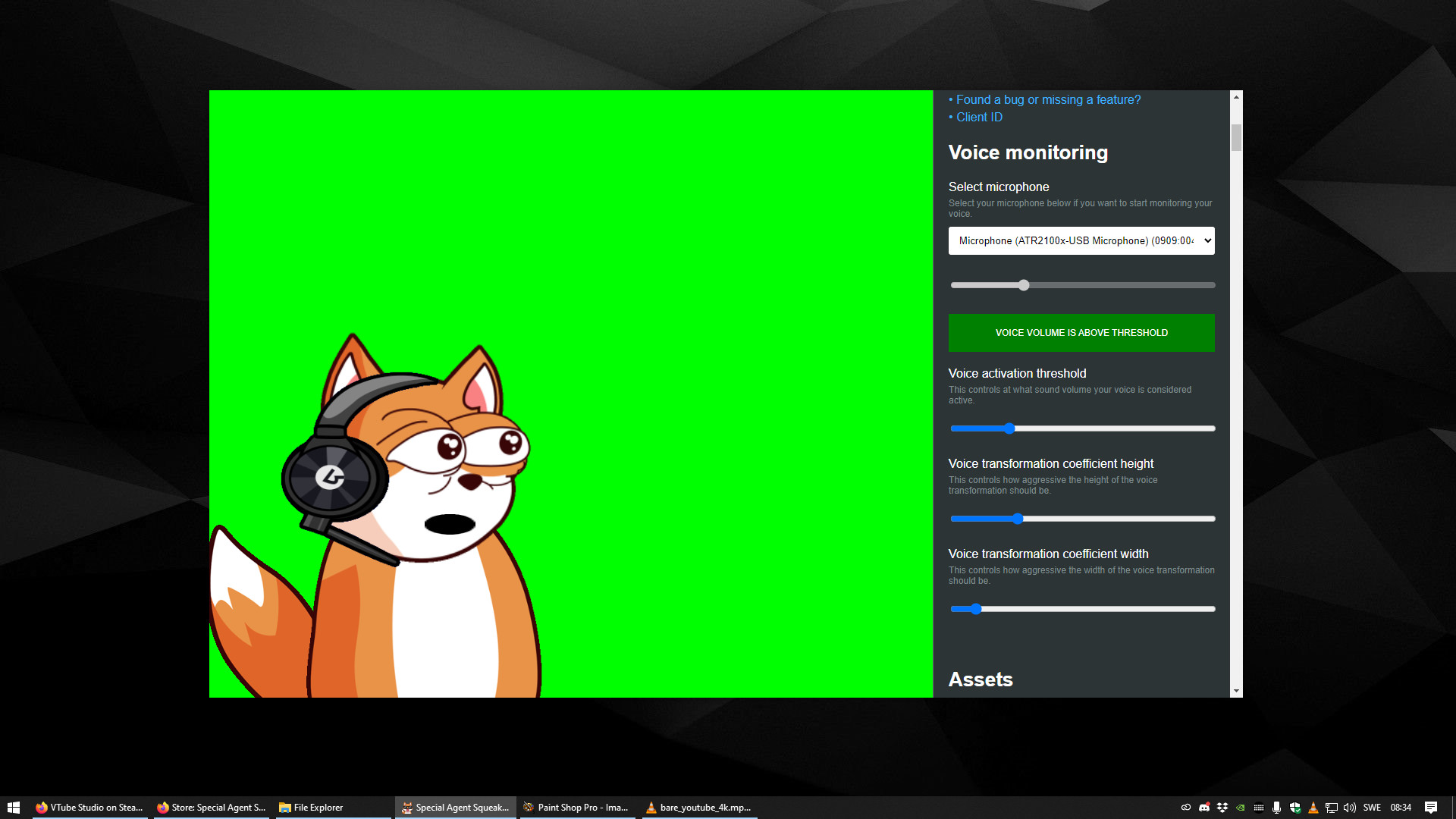Click the SWE language indicator in the taskbar

pos(1373,807)
